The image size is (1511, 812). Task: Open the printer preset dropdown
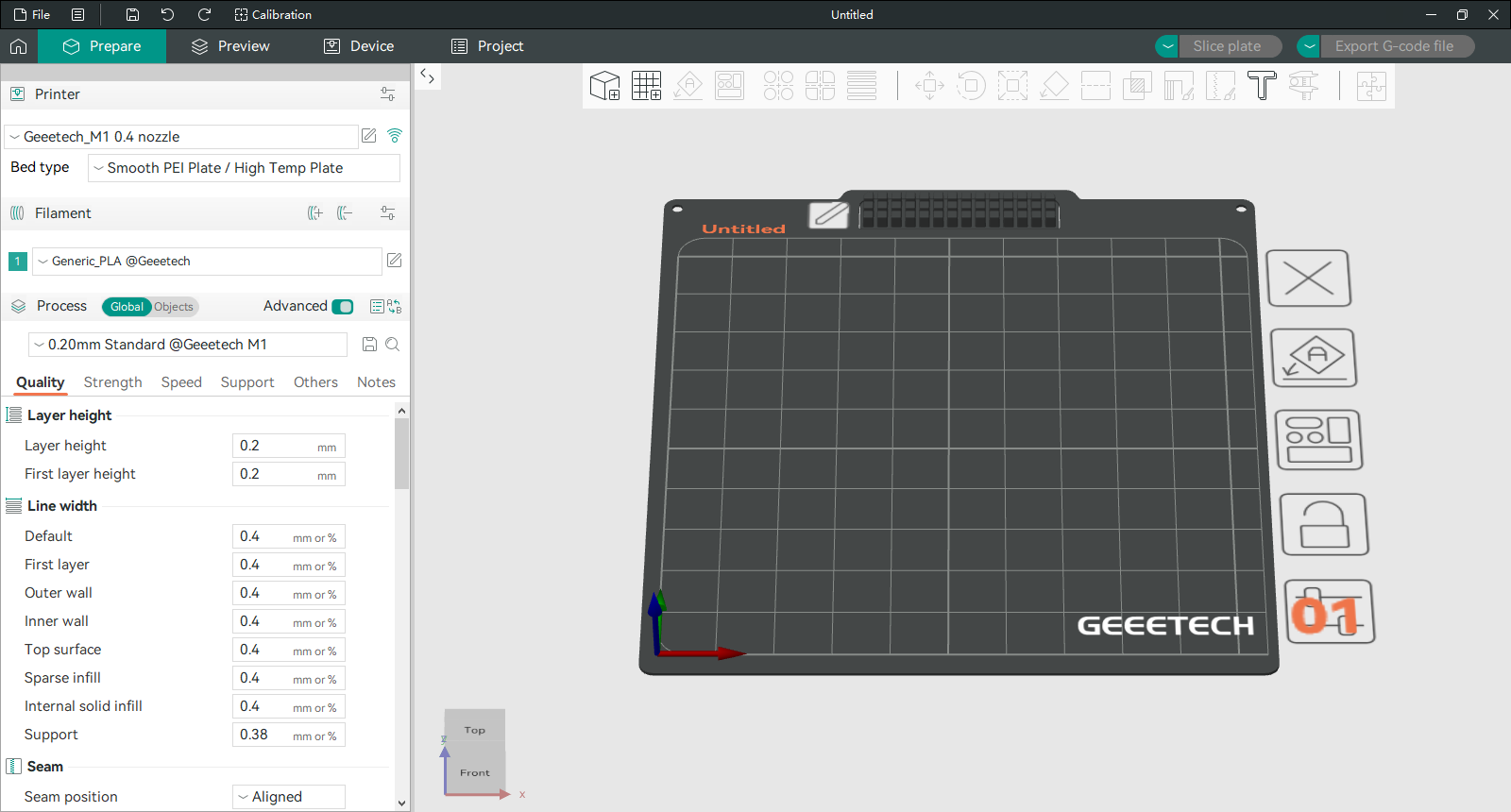click(x=181, y=137)
